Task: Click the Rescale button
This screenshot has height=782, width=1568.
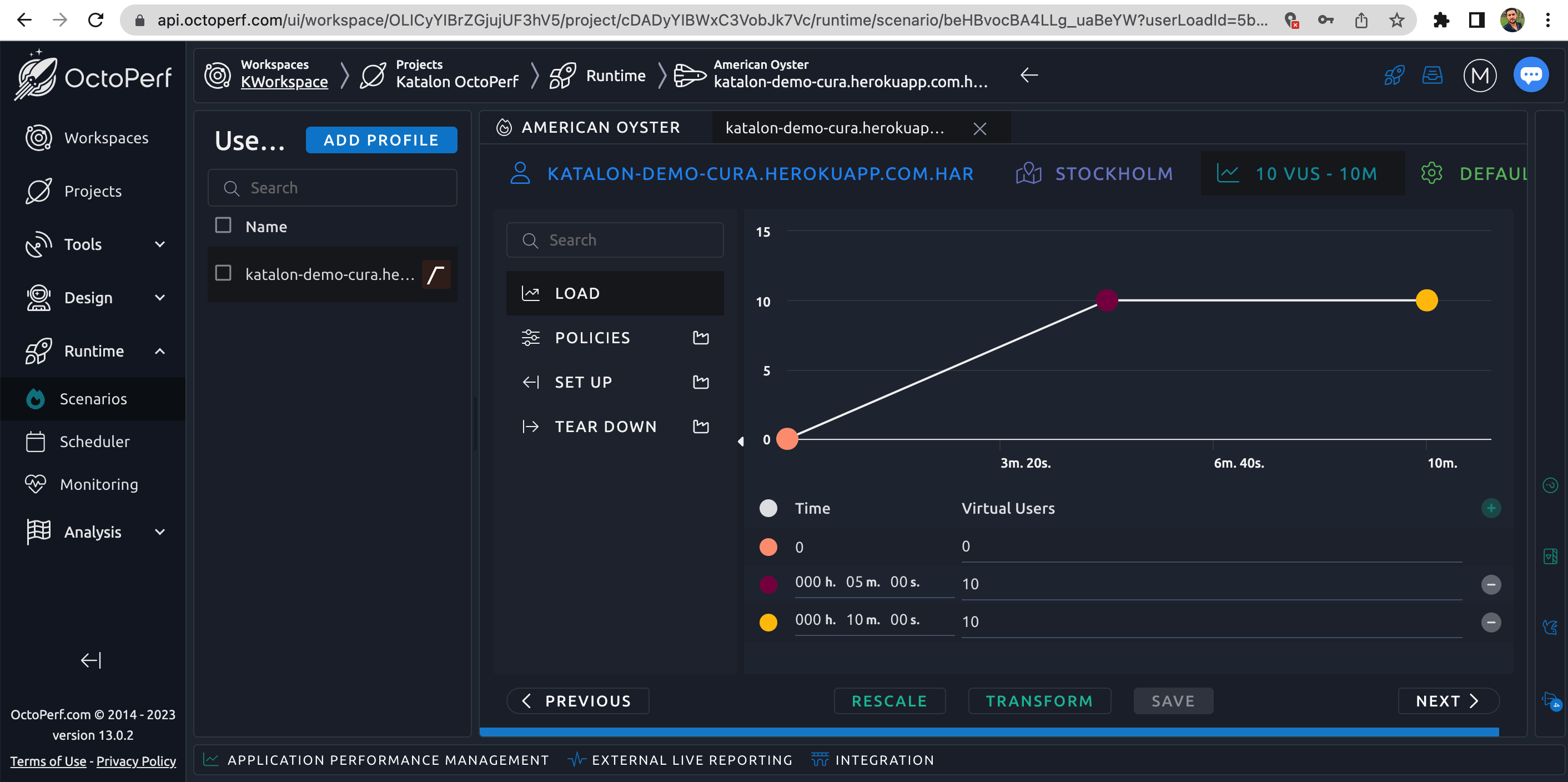Action: [889, 701]
